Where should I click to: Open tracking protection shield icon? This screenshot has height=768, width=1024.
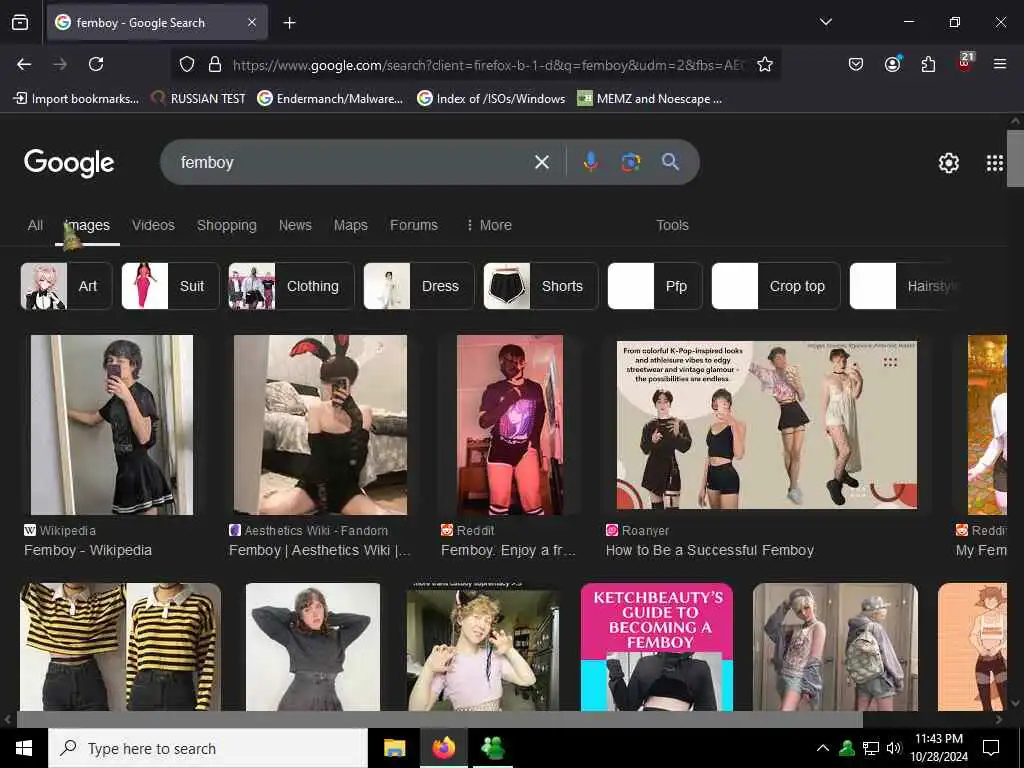click(x=187, y=64)
